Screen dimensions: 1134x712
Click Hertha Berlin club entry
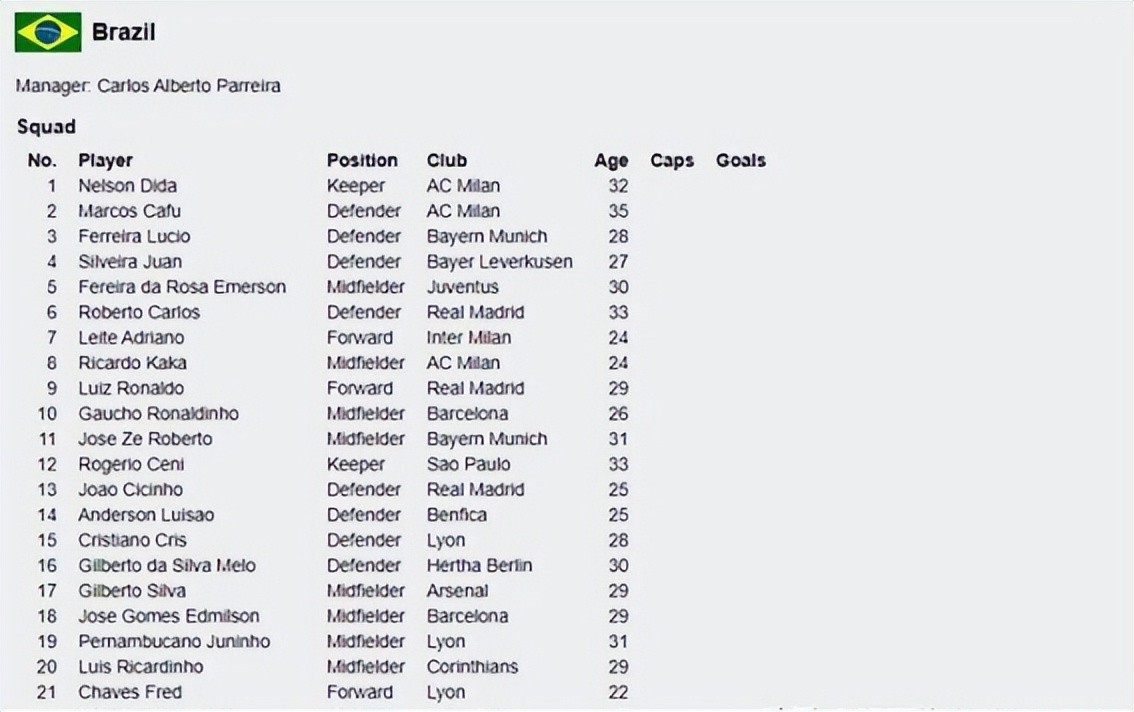(x=479, y=566)
